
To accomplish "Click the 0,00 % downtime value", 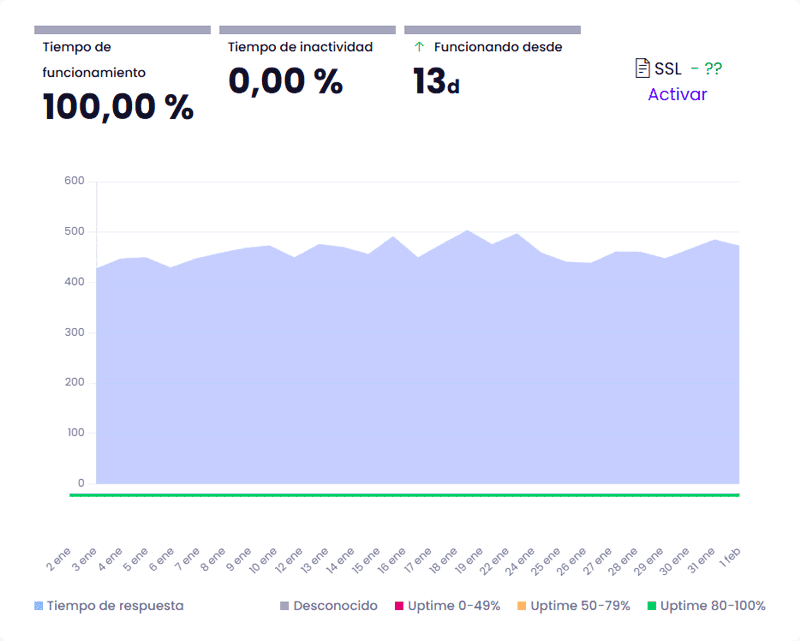I will point(285,81).
